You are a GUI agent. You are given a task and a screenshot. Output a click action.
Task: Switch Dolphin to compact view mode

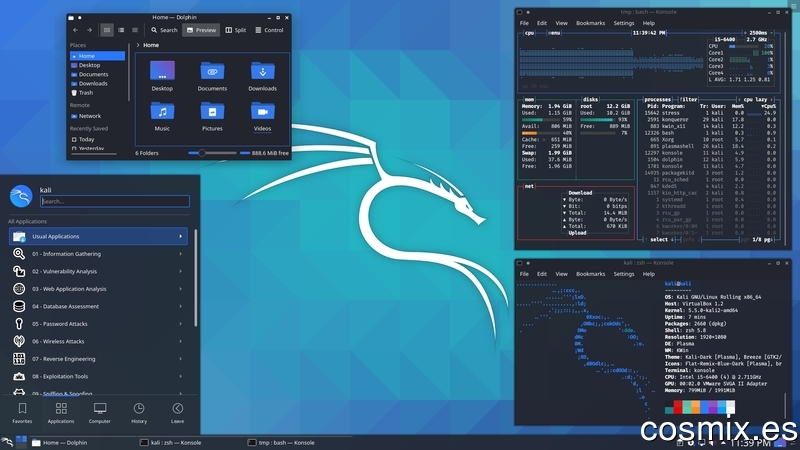(121, 30)
